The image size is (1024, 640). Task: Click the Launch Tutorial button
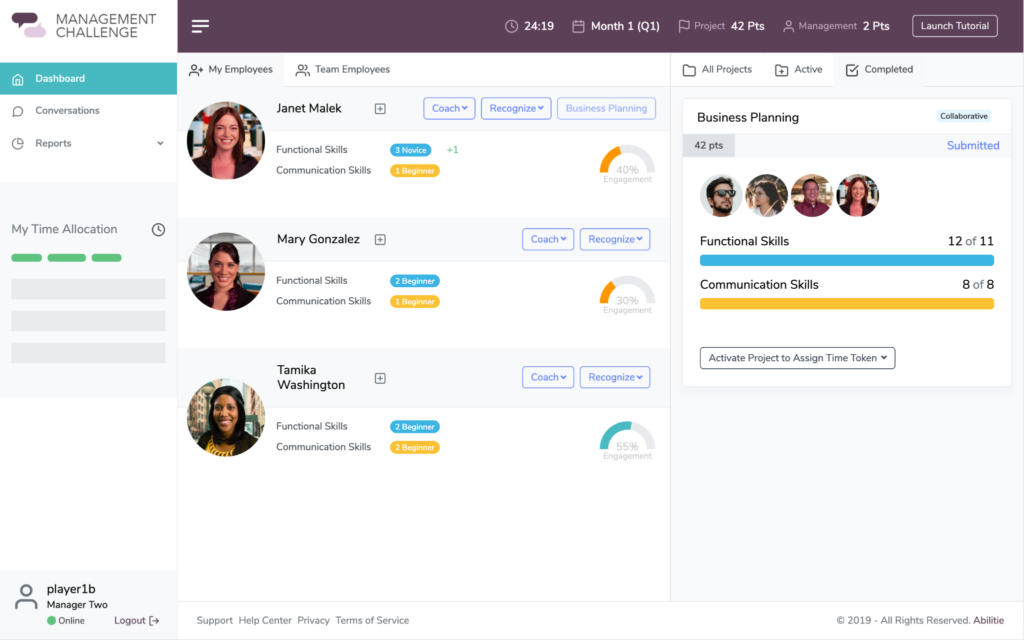point(954,26)
